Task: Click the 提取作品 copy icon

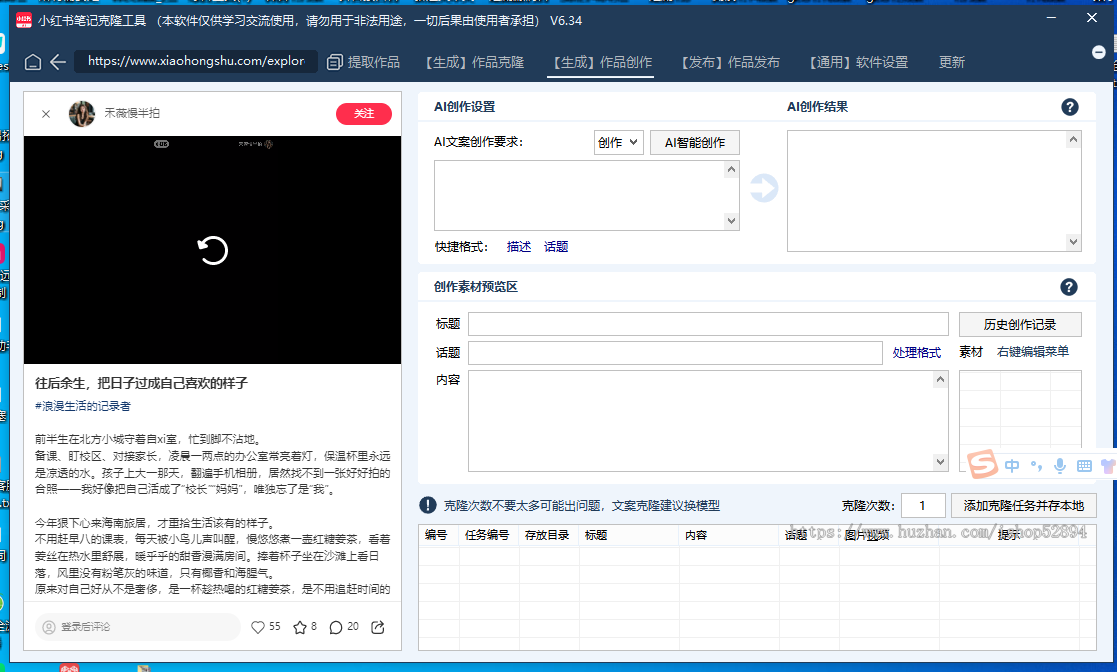Action: tap(334, 63)
